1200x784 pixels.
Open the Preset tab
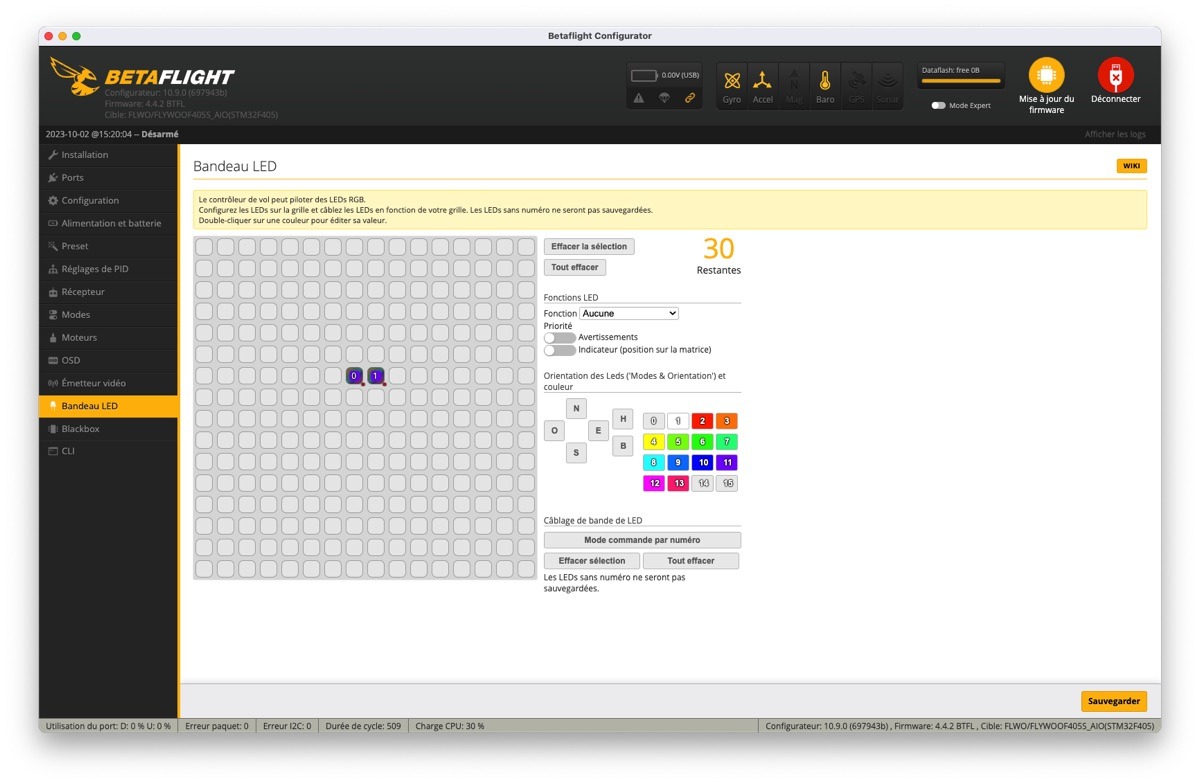109,246
